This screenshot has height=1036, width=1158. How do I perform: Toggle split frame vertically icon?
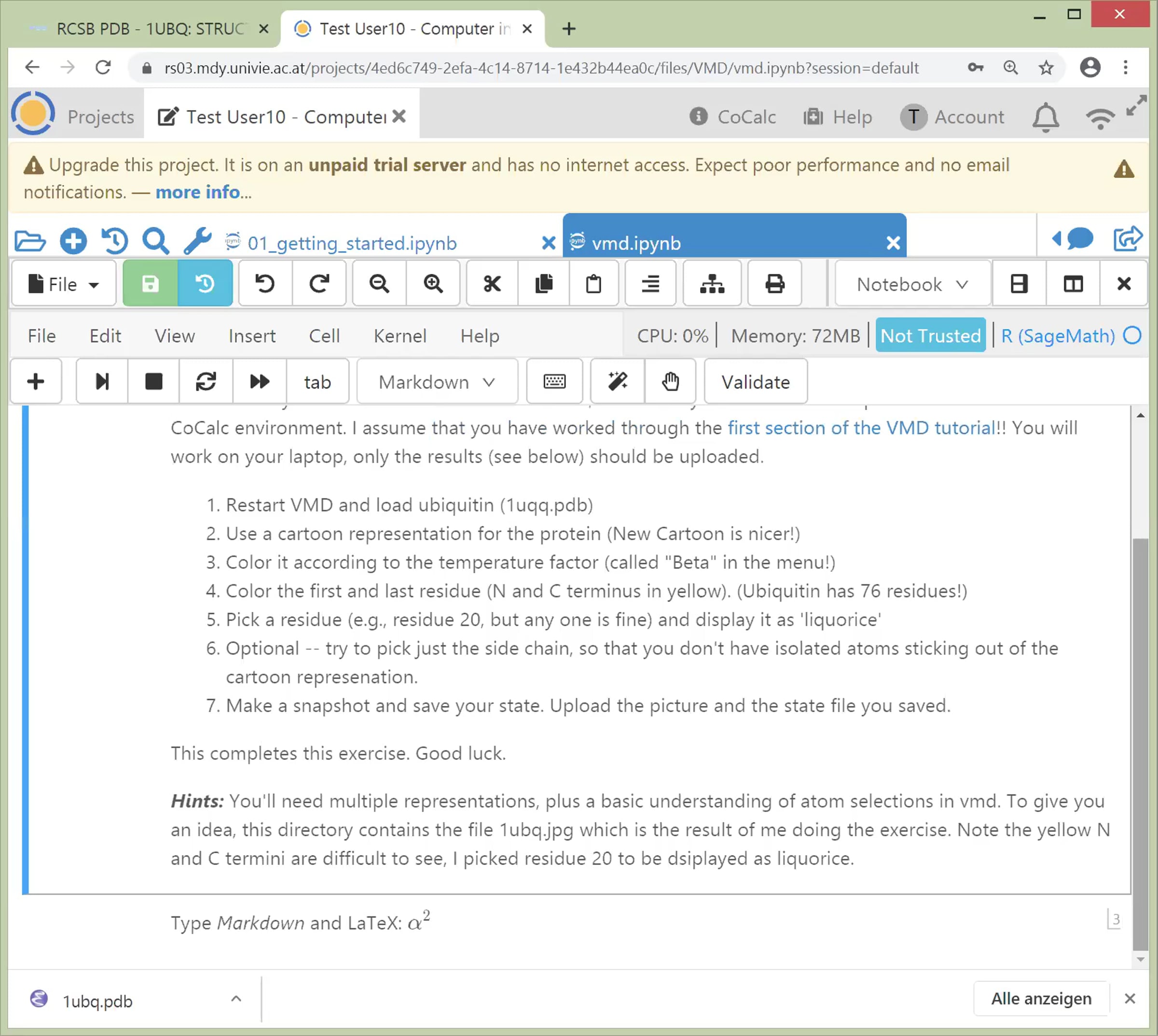coord(1073,283)
